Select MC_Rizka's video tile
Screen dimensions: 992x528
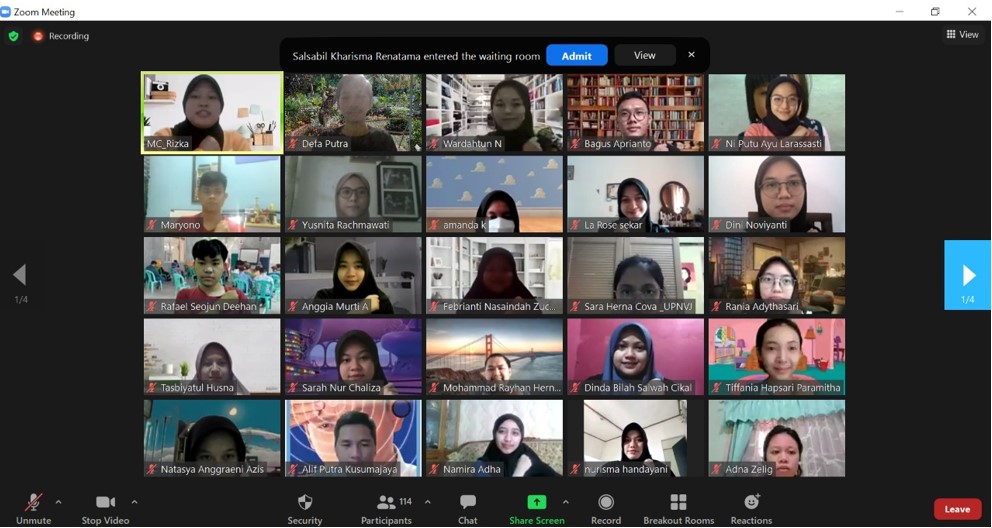click(212, 112)
